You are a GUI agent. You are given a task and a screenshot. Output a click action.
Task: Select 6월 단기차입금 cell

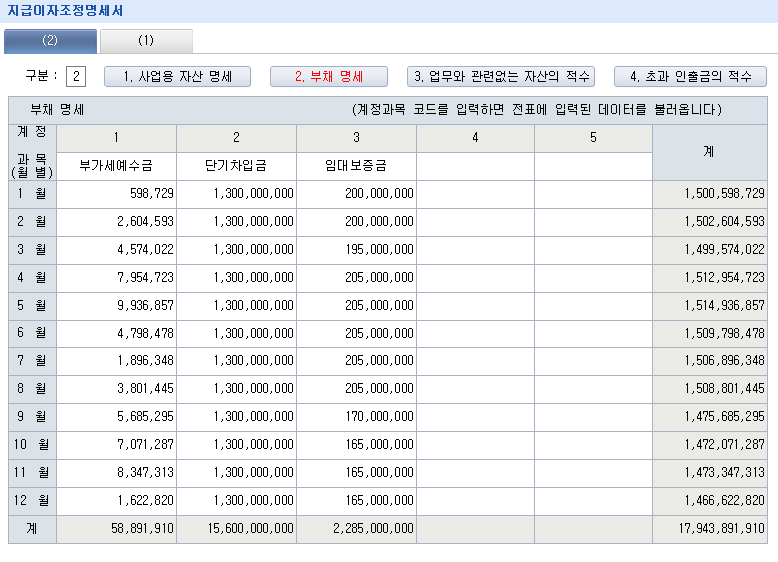(x=236, y=333)
